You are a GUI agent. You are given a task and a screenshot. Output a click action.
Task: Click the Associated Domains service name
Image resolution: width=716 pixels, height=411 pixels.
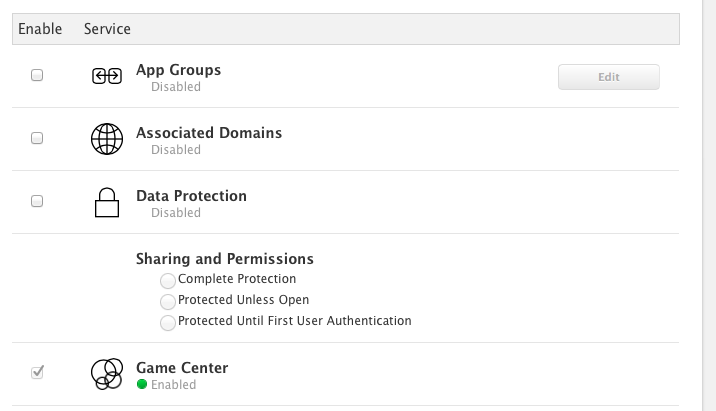[208, 133]
